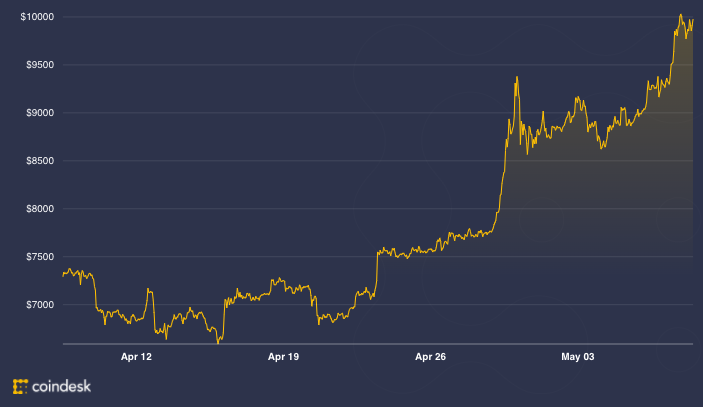The width and height of the screenshot is (703, 407).
Task: Click the line's lowest dip below $7000
Action: (219, 341)
